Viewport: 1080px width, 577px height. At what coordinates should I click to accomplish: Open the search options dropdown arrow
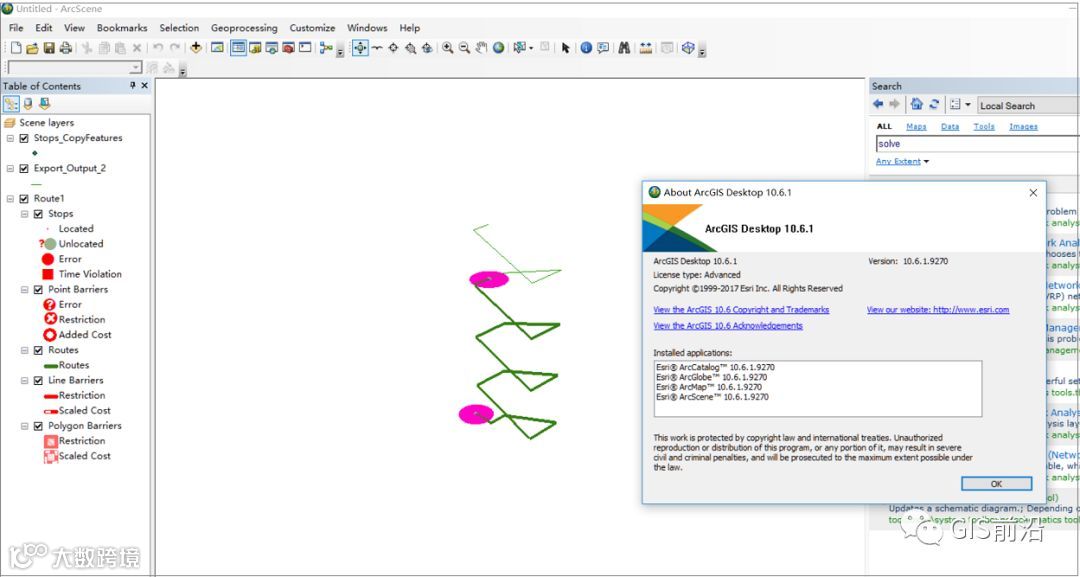tap(967, 105)
